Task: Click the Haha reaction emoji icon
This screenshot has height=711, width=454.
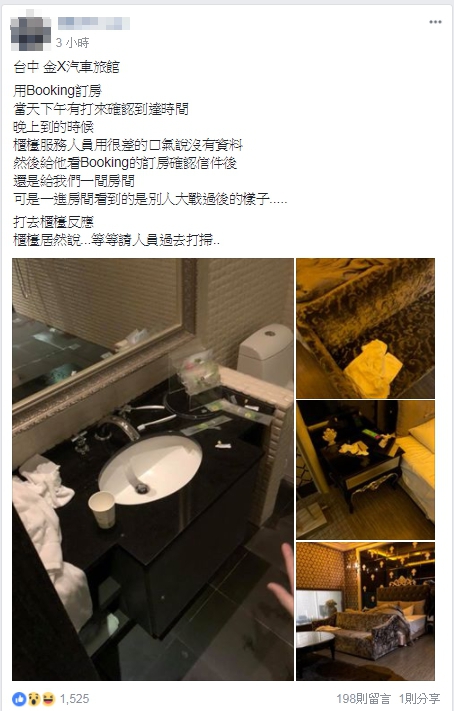Action: 49,699
